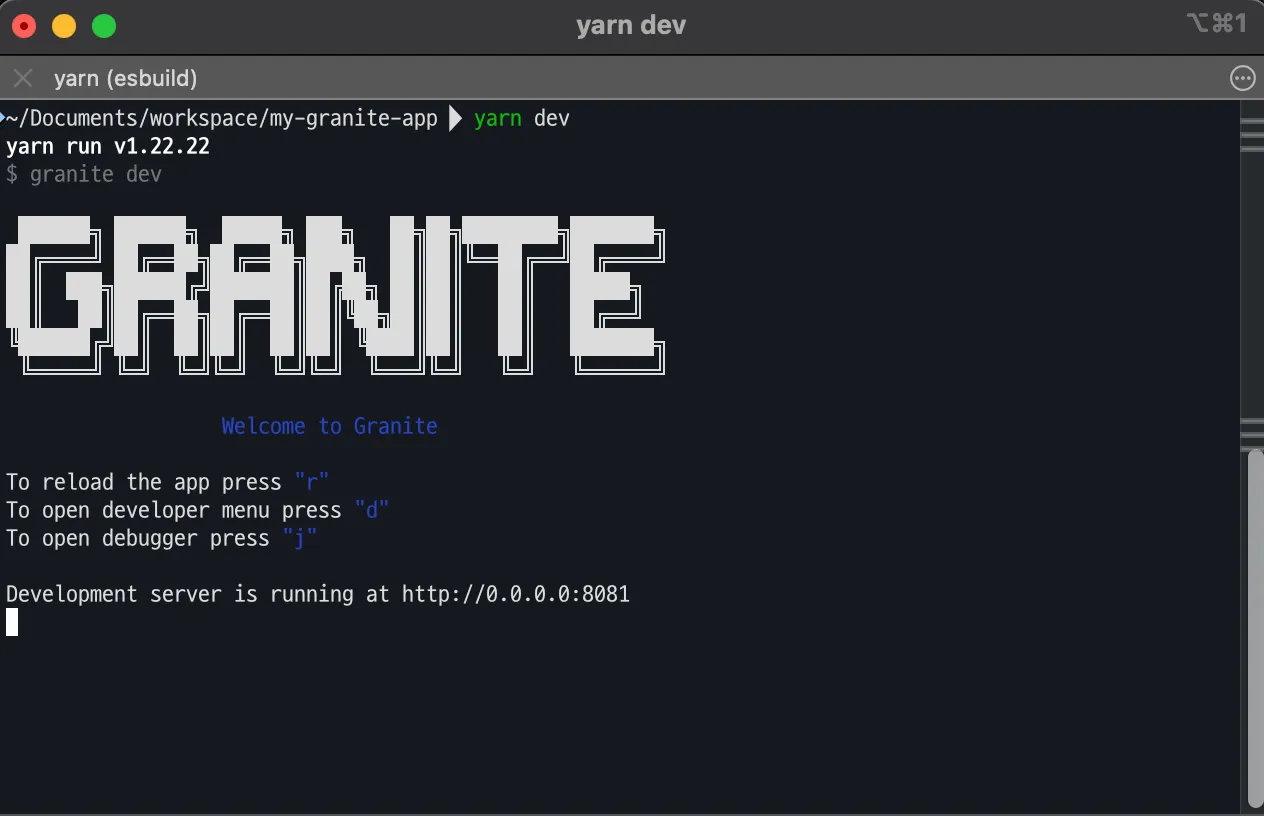Select the yarn (esbuild) tab
Viewport: 1264px width, 816px height.
coord(125,78)
